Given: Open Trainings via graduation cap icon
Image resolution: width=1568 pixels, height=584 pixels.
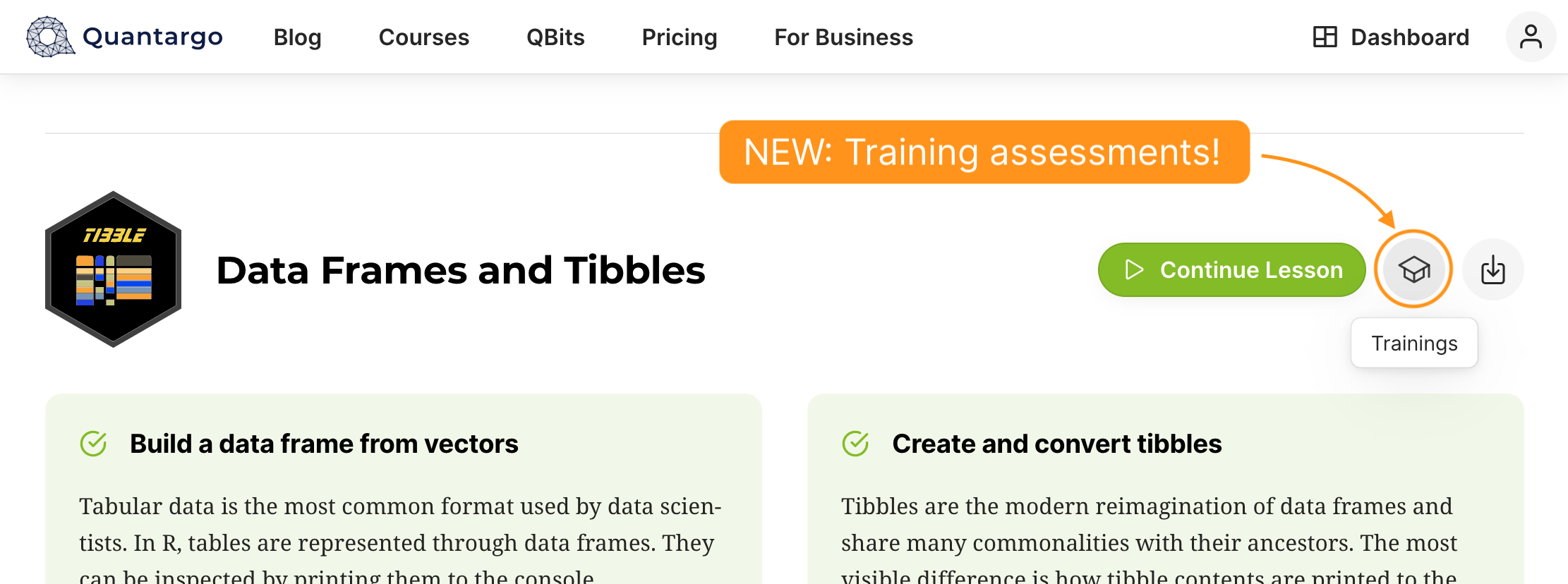Looking at the screenshot, I should pyautogui.click(x=1413, y=269).
